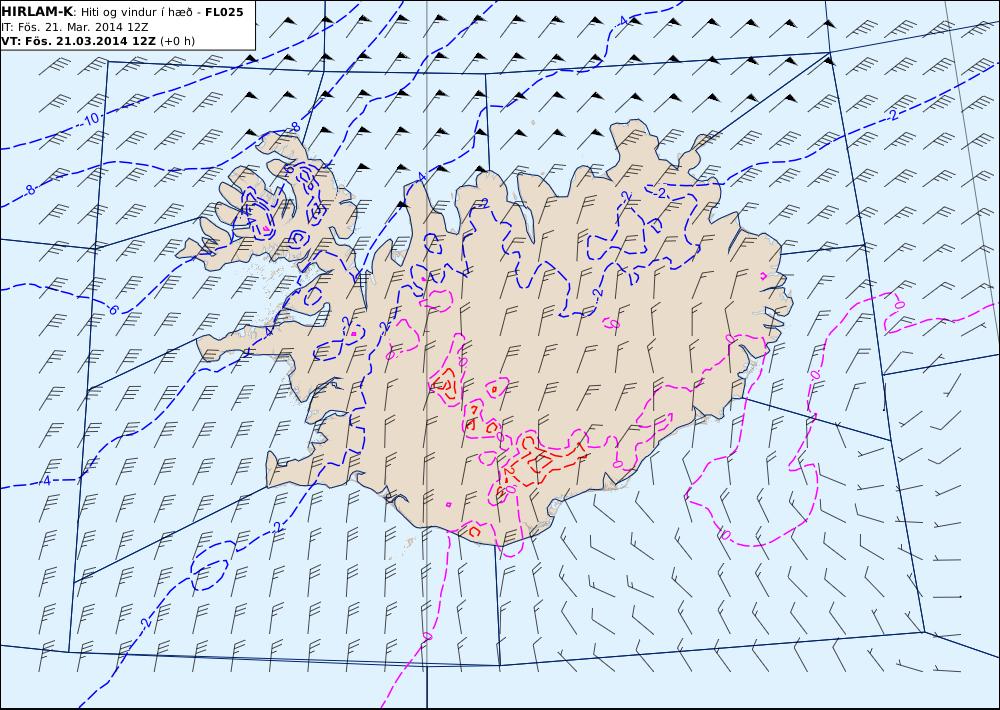This screenshot has width=1000, height=710.
Task: Click the (+0 h) forecast offset text
Action: tap(177, 41)
